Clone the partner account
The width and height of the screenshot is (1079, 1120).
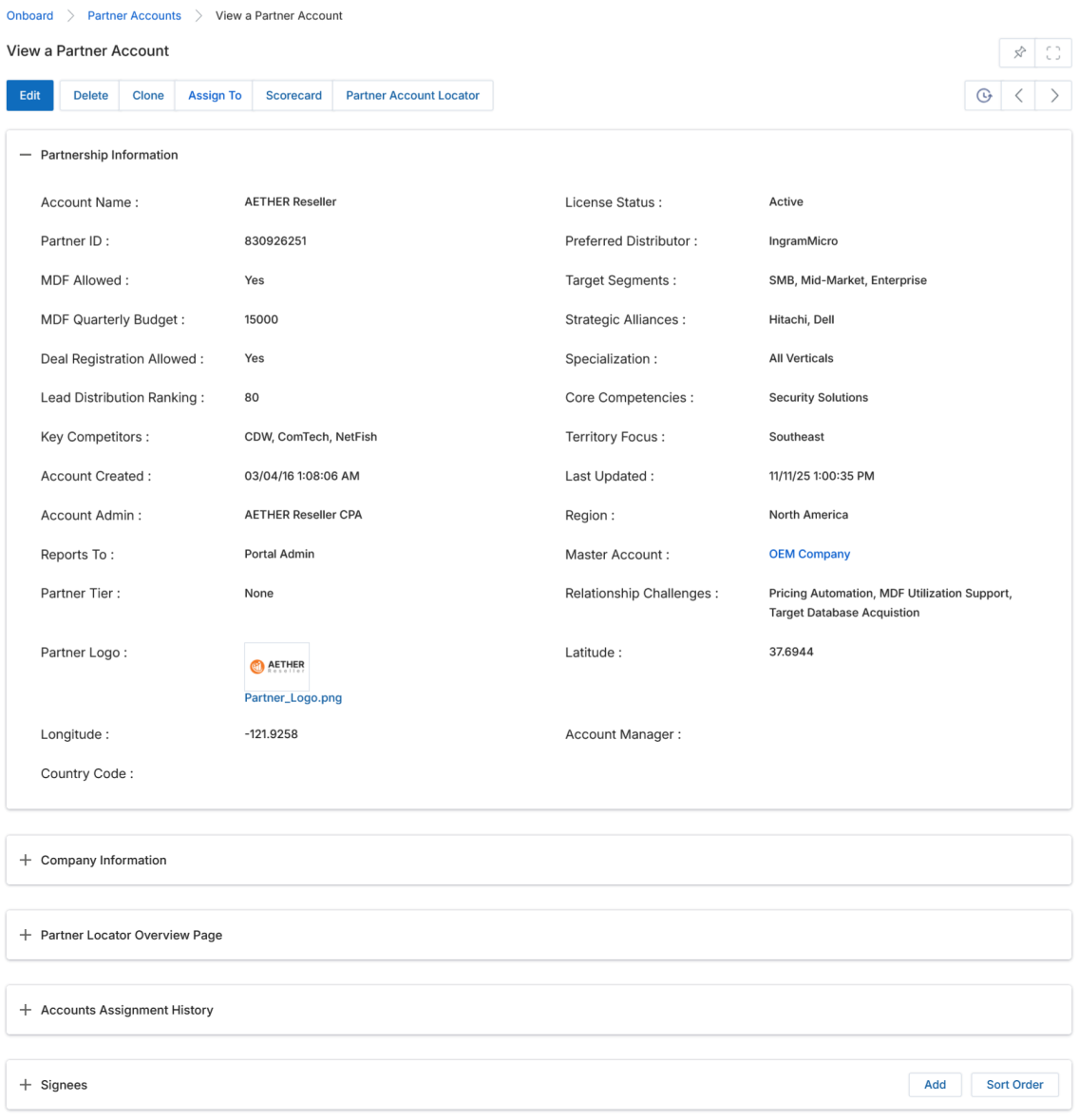[x=148, y=96]
